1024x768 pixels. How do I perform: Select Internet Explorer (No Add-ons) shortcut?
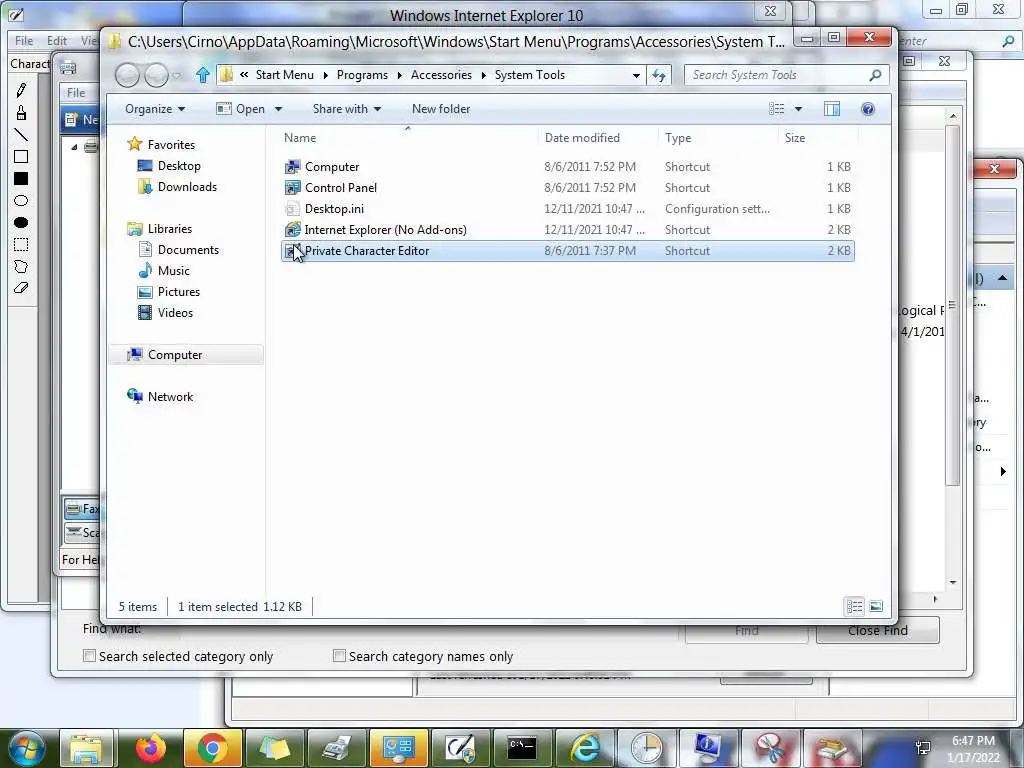point(568,229)
